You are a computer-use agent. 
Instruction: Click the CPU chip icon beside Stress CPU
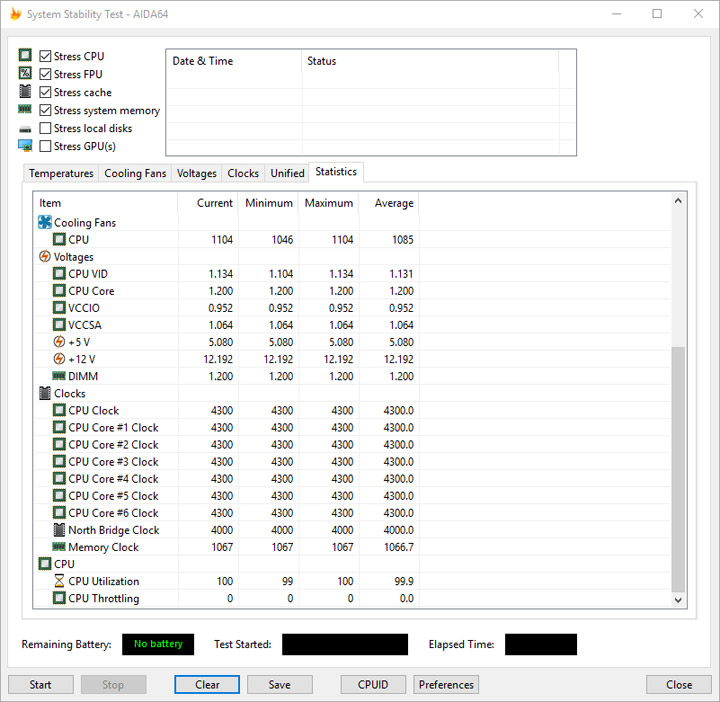[25, 55]
